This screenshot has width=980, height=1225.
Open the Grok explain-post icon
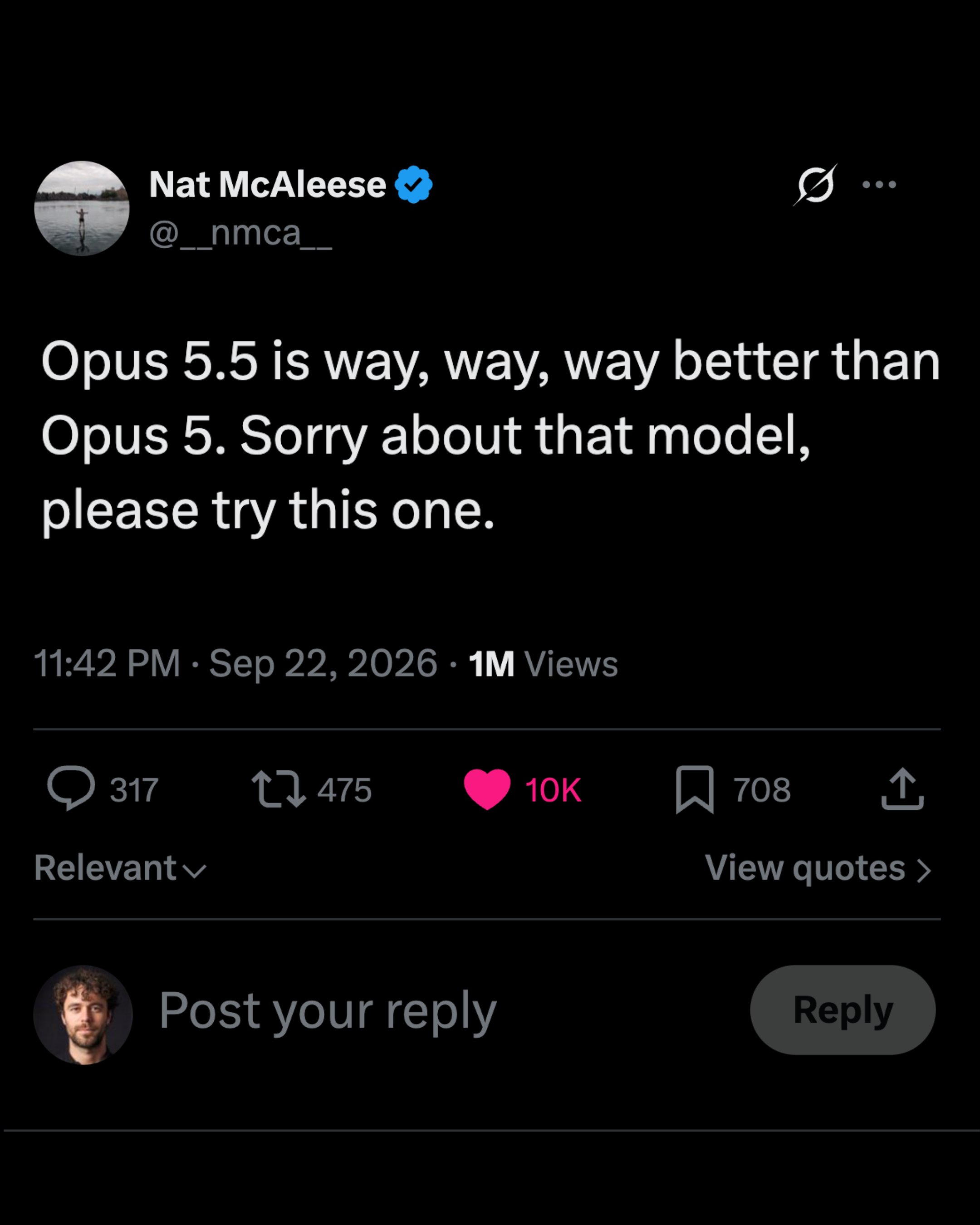pyautogui.click(x=815, y=185)
